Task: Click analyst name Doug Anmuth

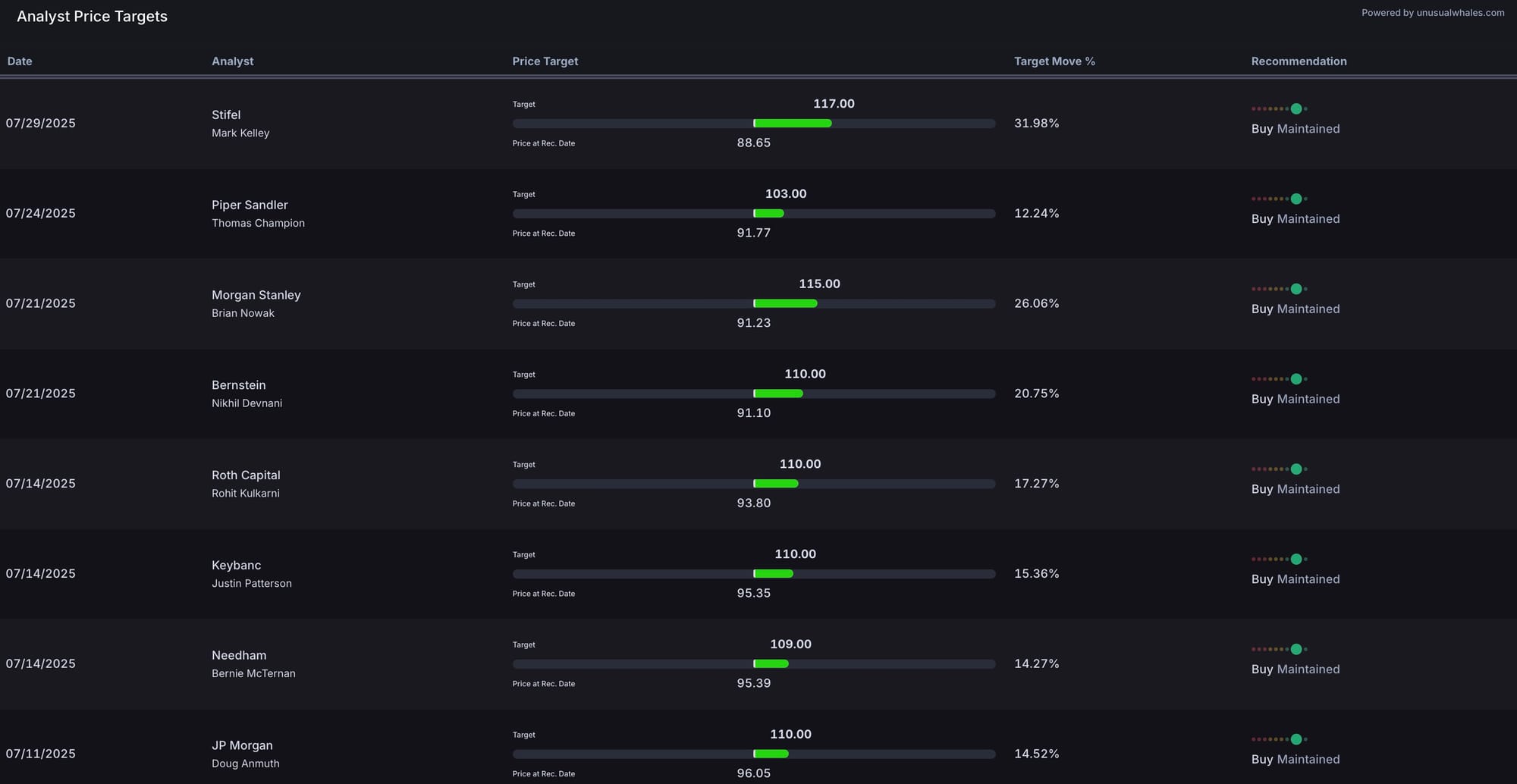Action: click(246, 764)
